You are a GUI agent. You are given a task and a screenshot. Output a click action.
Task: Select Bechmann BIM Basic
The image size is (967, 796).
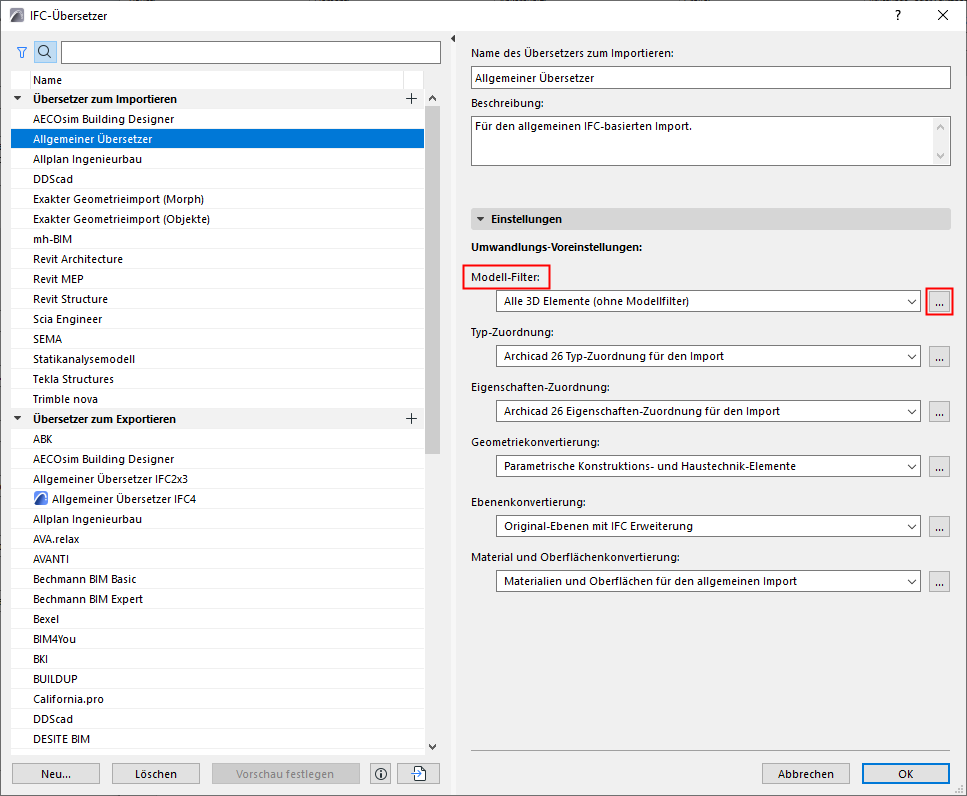217,579
